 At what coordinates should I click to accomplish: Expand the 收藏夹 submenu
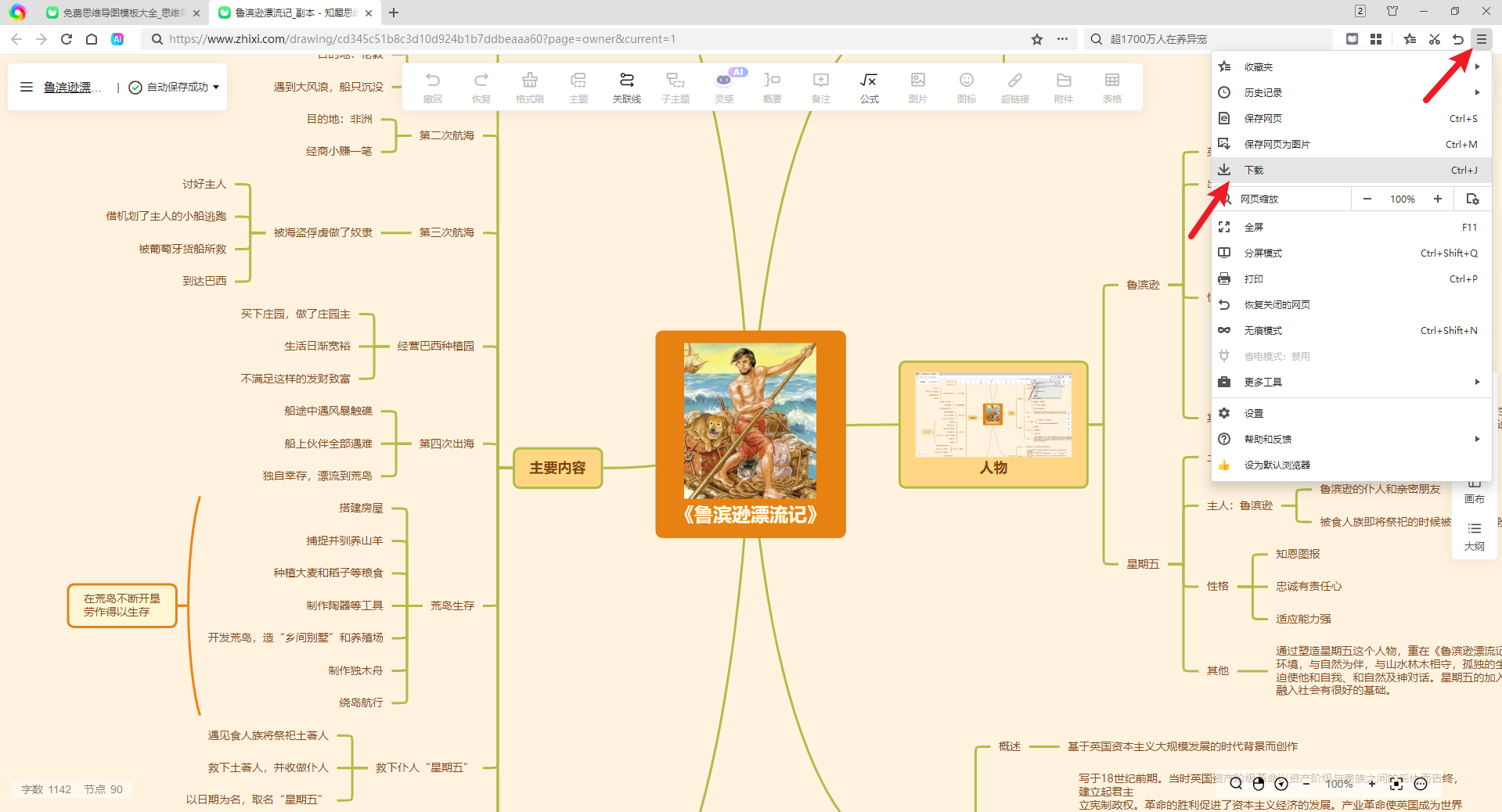1477,66
